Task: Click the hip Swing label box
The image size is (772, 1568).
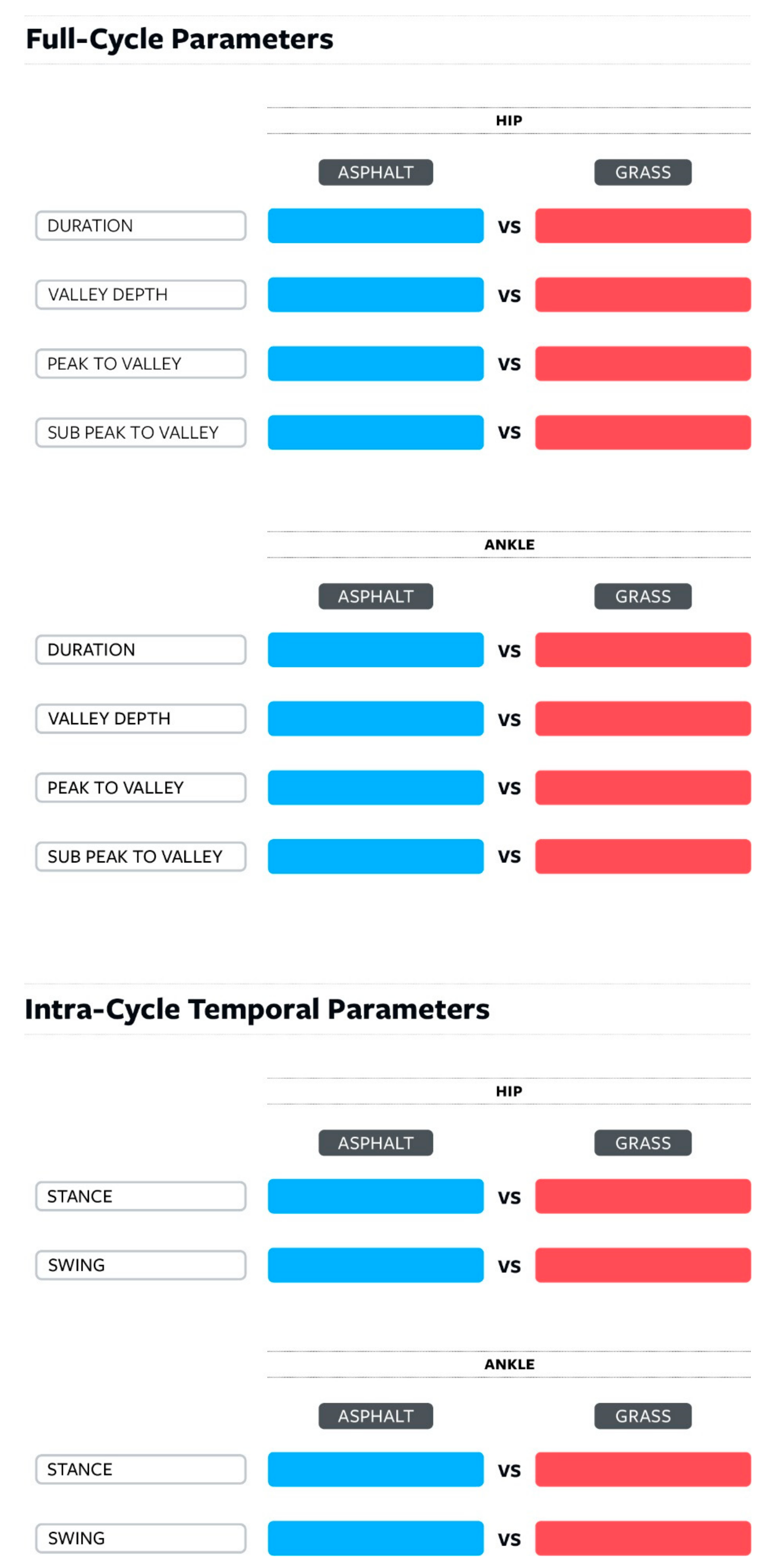Action: coord(140,1265)
